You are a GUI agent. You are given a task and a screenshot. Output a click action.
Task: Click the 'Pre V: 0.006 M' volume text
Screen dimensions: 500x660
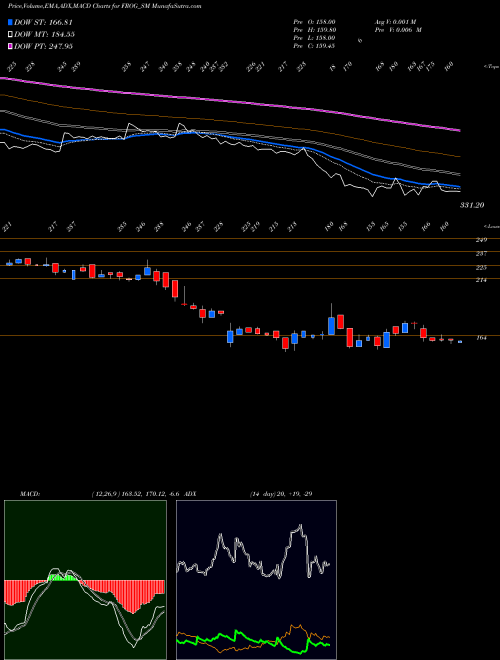point(398,30)
